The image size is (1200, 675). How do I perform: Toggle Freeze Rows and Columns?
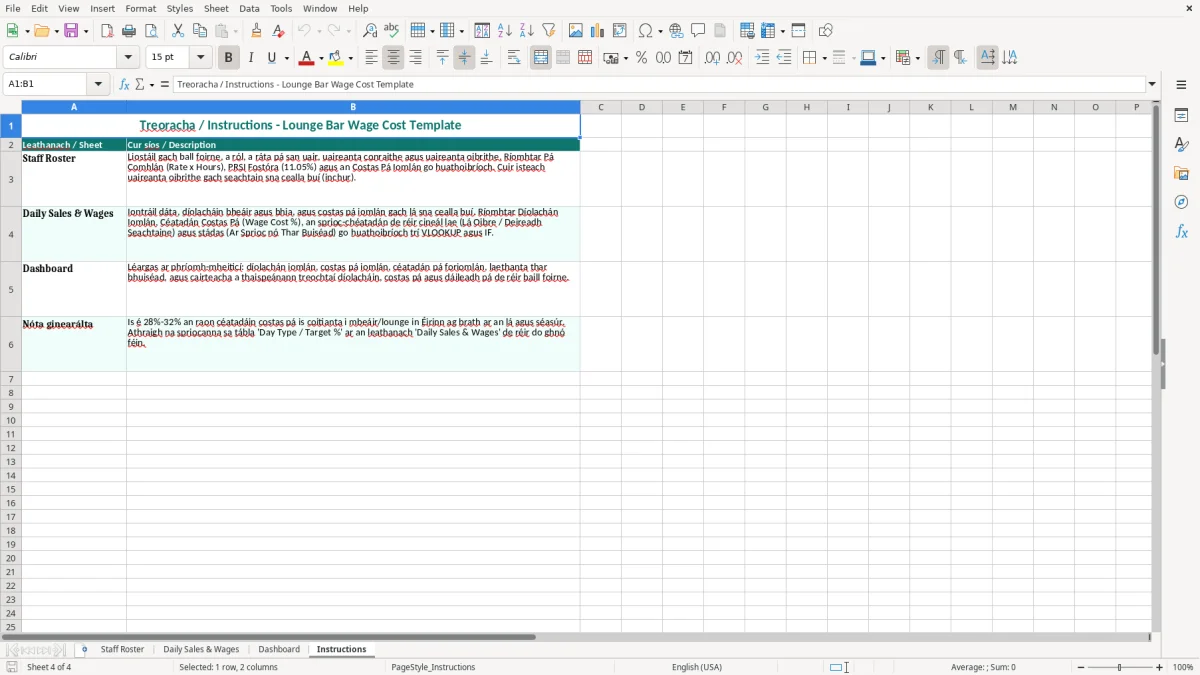tap(766, 31)
